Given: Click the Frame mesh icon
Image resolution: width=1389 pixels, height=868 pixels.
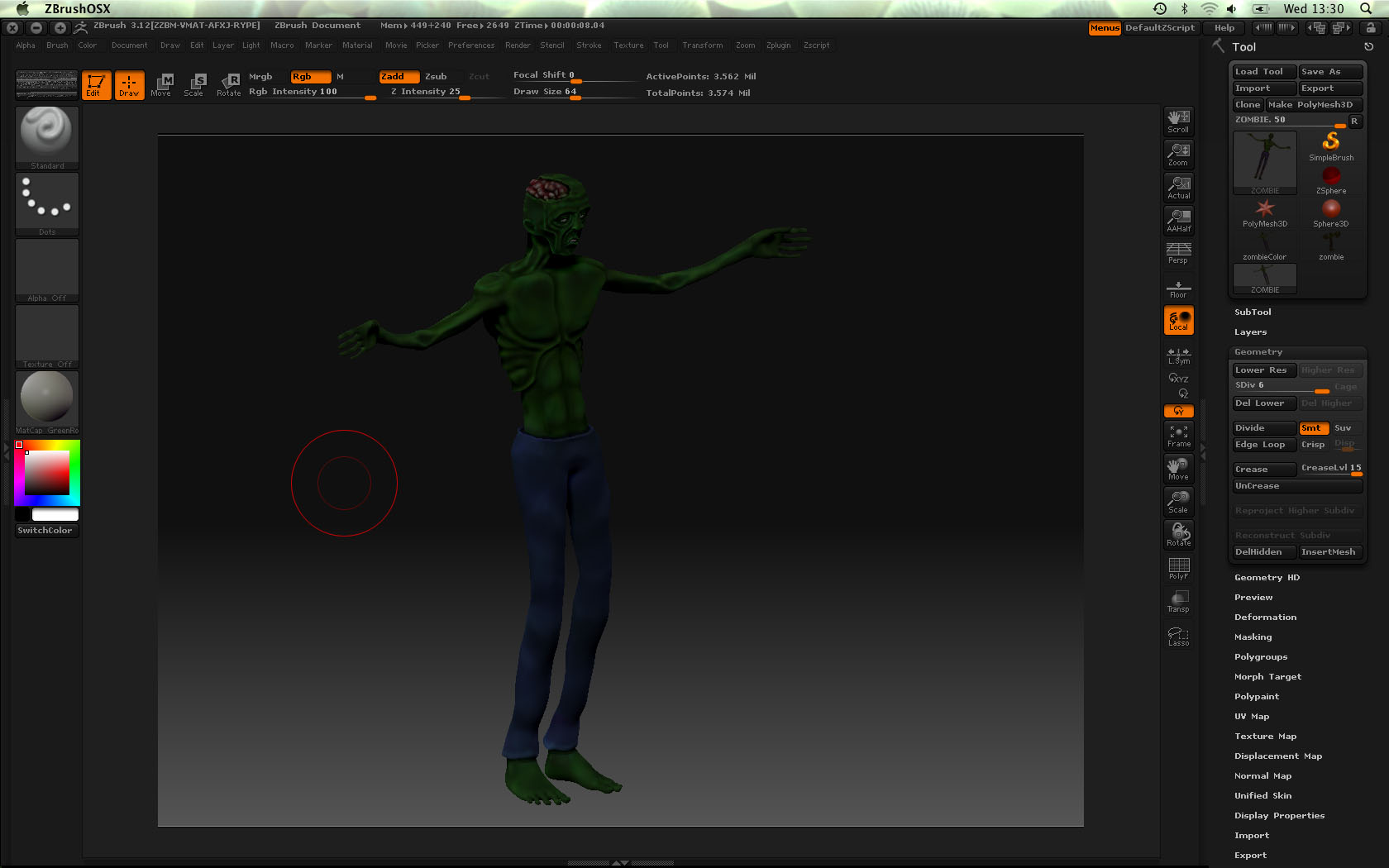Looking at the screenshot, I should 1178,436.
